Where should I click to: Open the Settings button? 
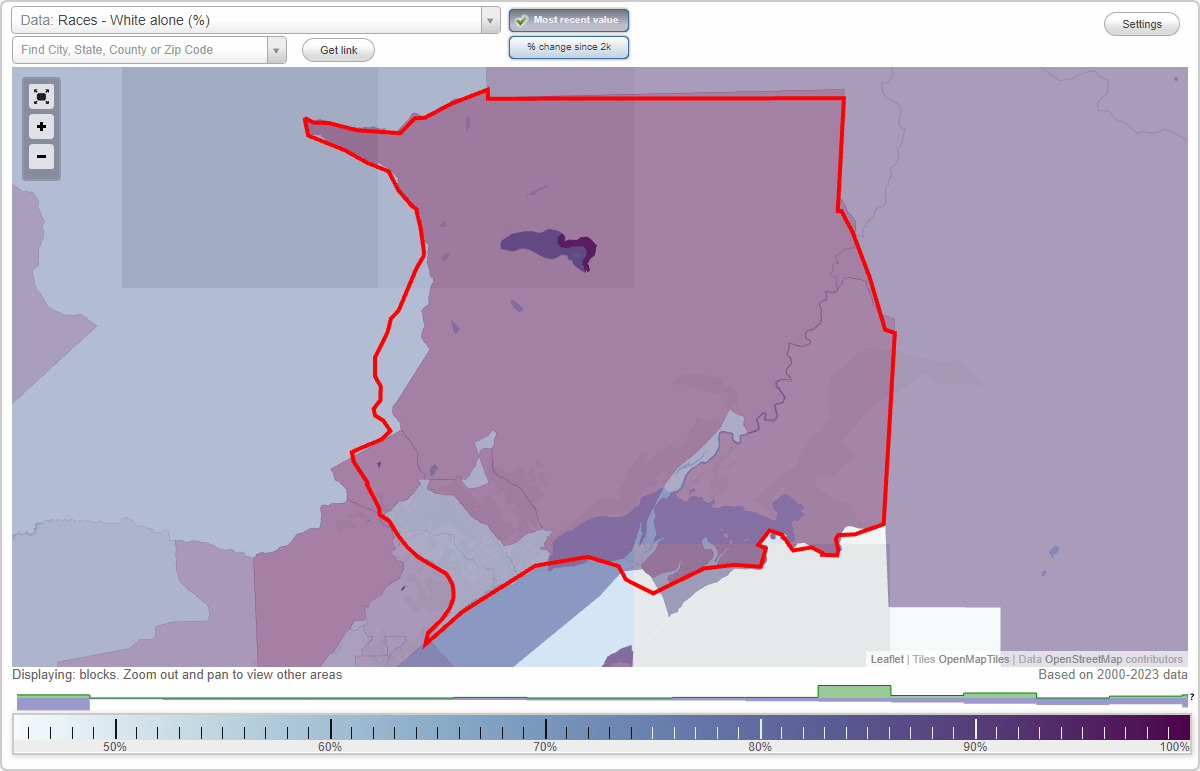click(x=1141, y=23)
